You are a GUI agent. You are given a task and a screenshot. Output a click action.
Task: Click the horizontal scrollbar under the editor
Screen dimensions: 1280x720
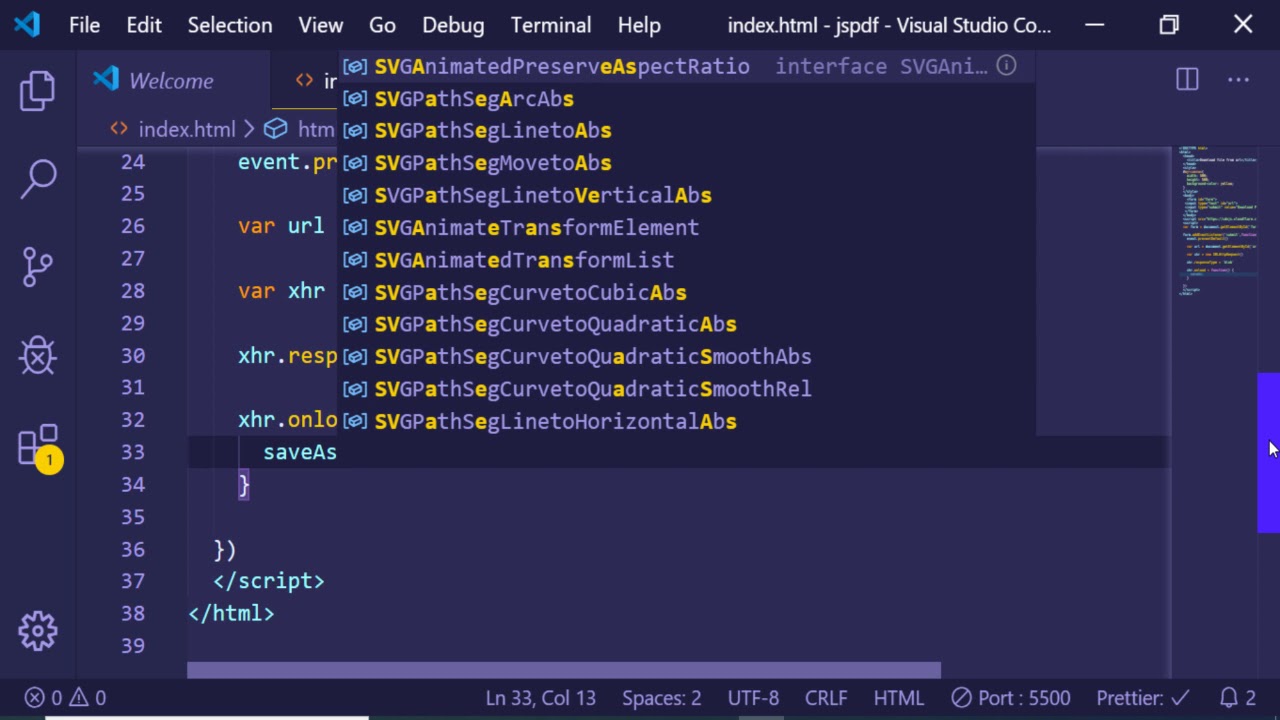point(564,670)
